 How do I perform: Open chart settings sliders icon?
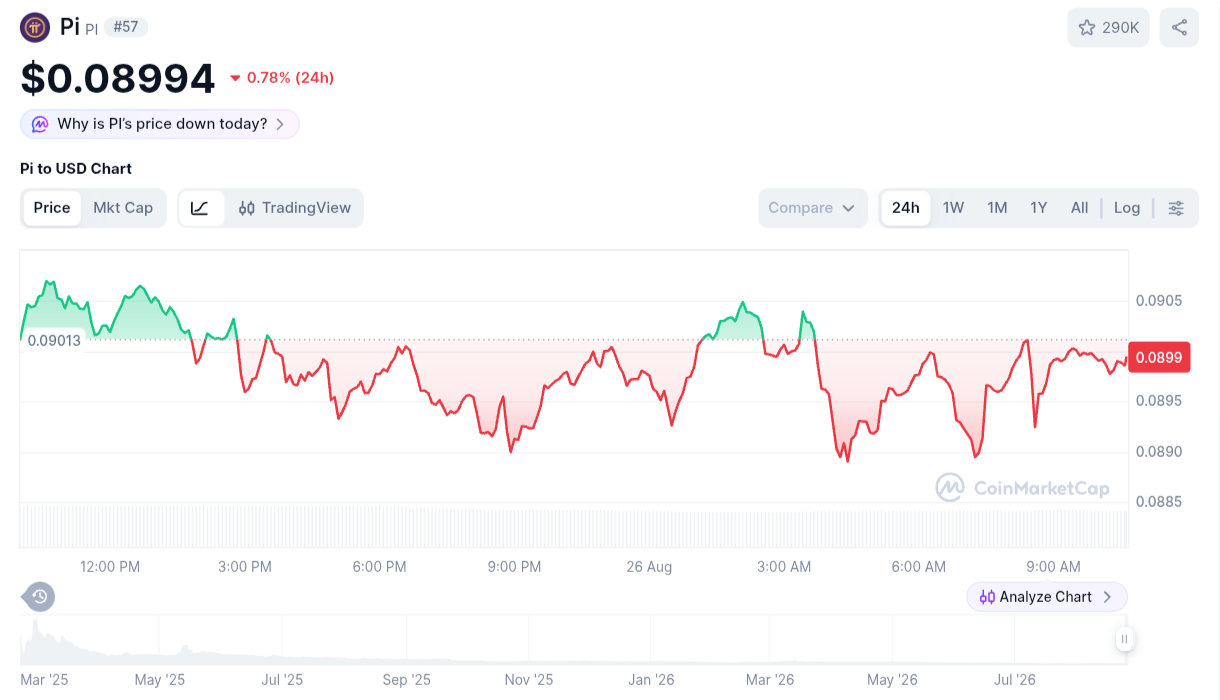pyautogui.click(x=1176, y=208)
